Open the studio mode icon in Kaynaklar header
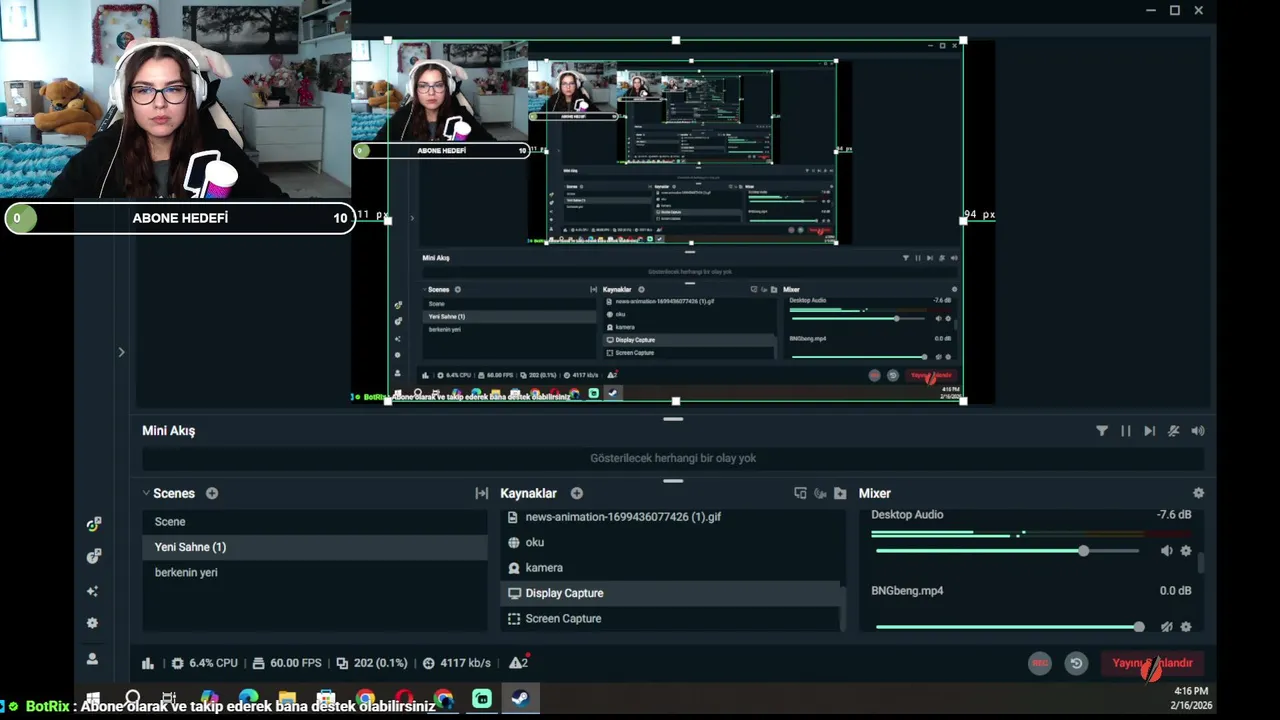 point(800,493)
